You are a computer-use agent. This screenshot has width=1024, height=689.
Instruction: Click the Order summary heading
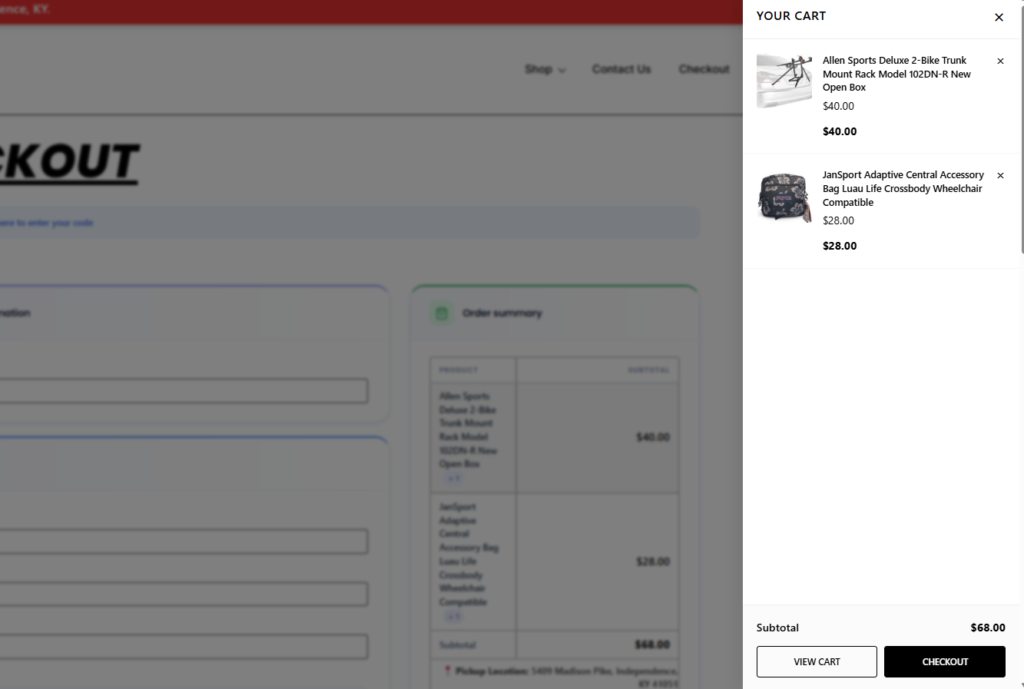(502, 313)
